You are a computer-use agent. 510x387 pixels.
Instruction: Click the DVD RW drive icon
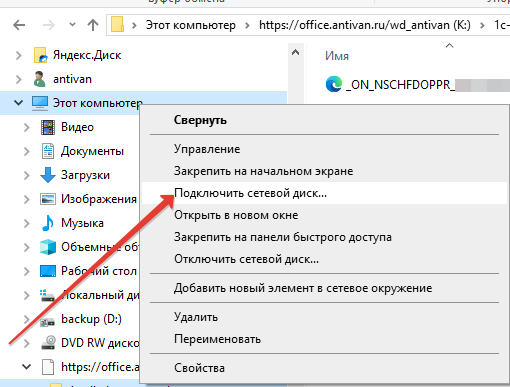[x=48, y=343]
